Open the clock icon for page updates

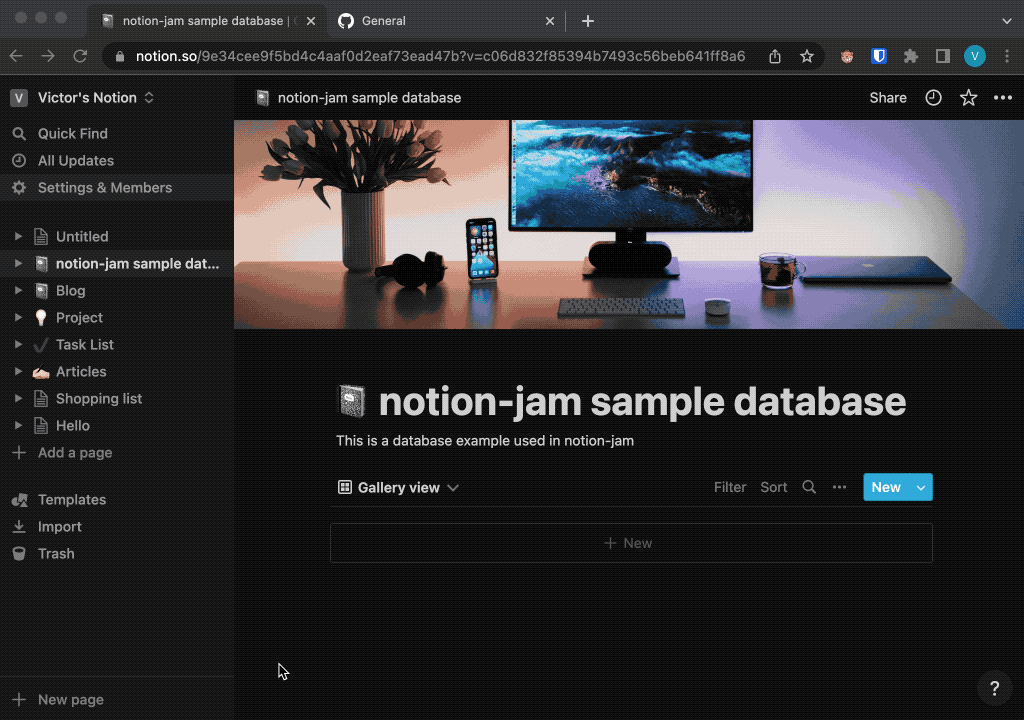[x=932, y=97]
